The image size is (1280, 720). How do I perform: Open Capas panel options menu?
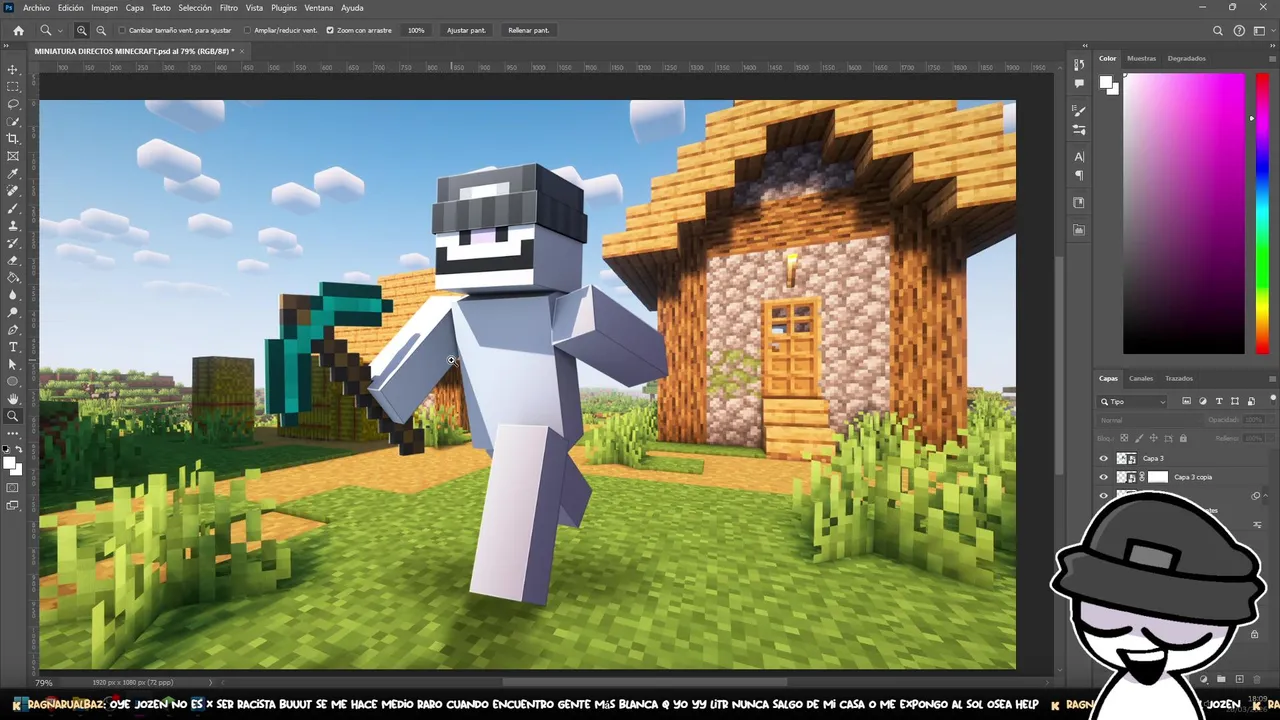point(1271,378)
